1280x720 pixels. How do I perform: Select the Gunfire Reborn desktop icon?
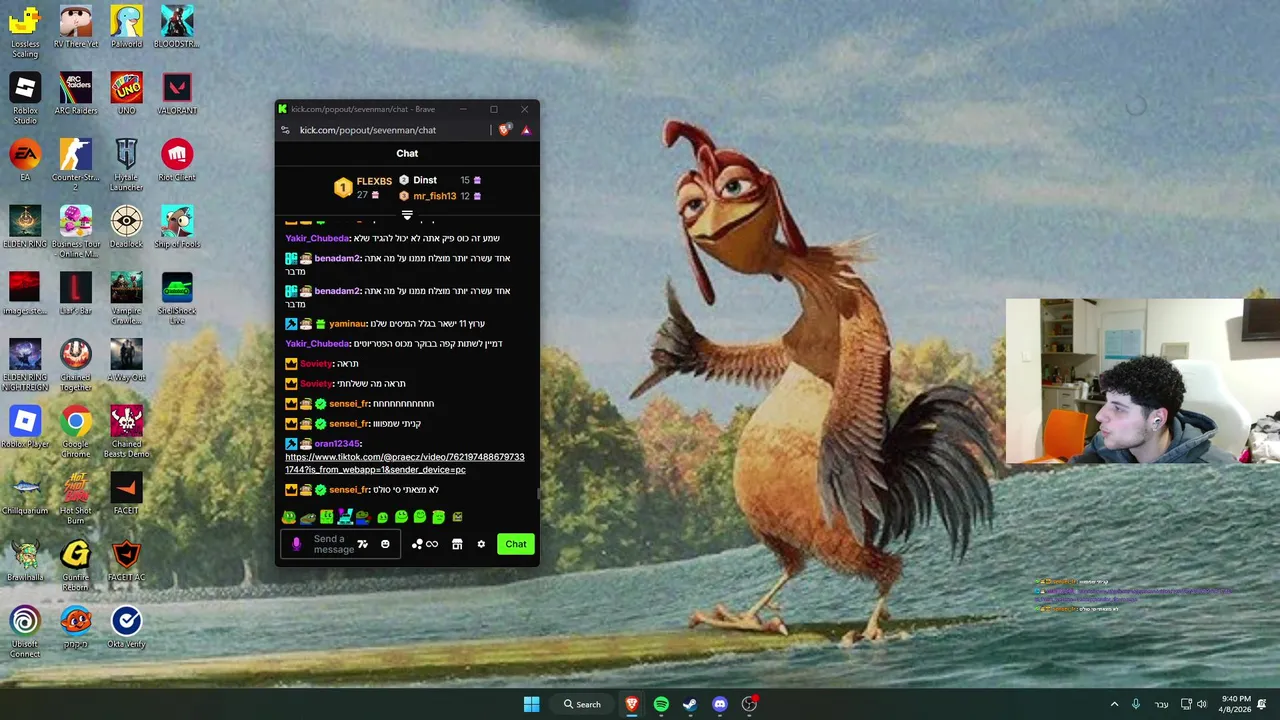pos(76,565)
